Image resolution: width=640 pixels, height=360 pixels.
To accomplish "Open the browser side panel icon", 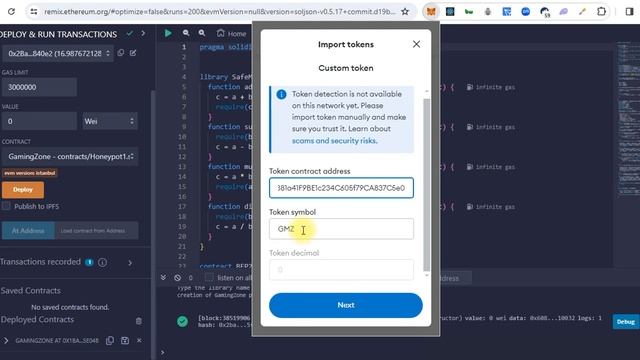I will point(629,11).
